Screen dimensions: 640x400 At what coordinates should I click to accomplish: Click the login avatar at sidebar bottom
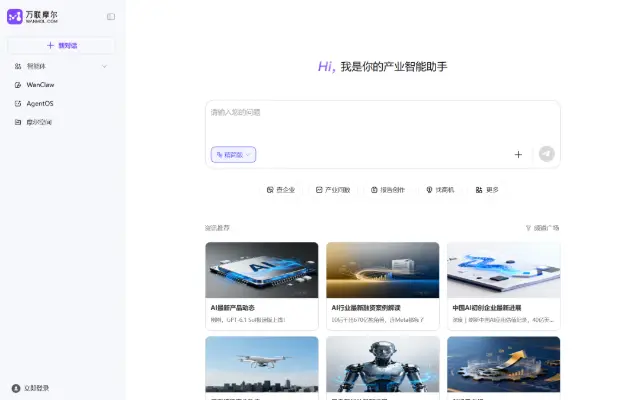click(x=16, y=388)
